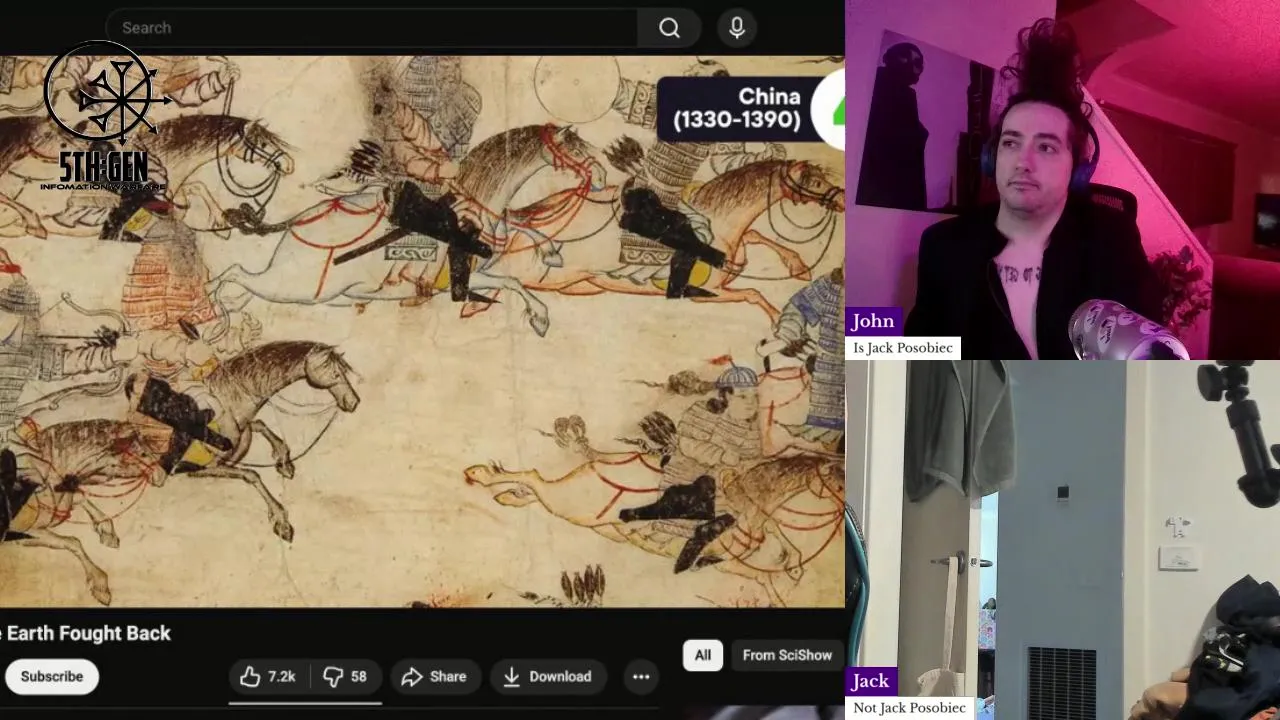Screen dimensions: 1280x720
Task: Select the All filter chip
Action: click(x=703, y=655)
